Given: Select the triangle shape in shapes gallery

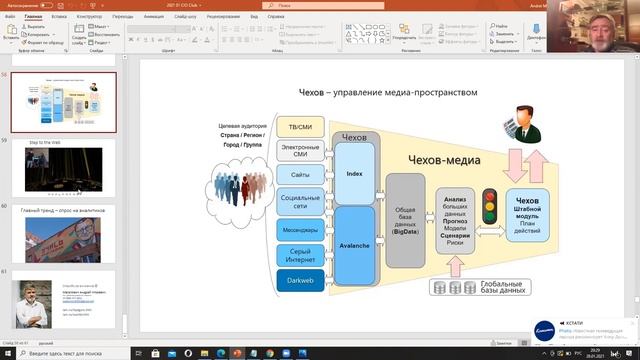Looking at the screenshot, I should click(x=348, y=34).
